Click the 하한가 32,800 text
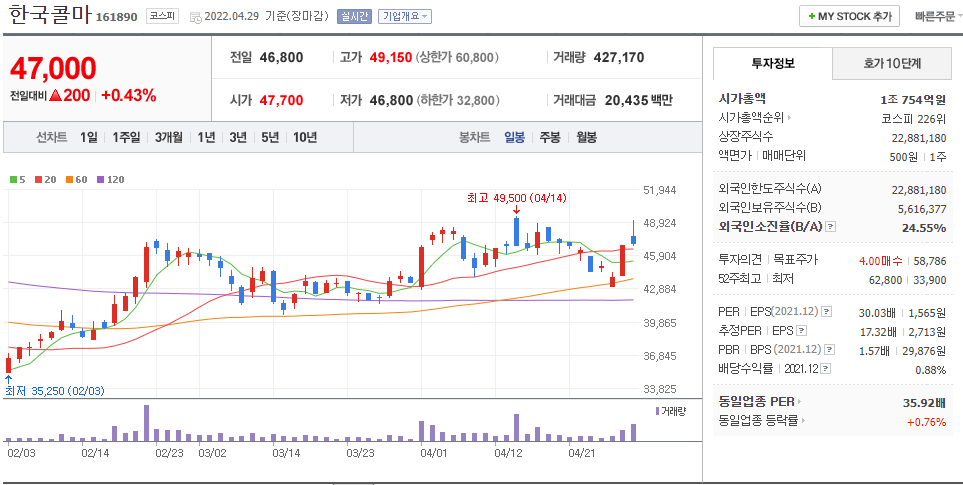Image resolution: width=963 pixels, height=485 pixels. click(x=458, y=100)
